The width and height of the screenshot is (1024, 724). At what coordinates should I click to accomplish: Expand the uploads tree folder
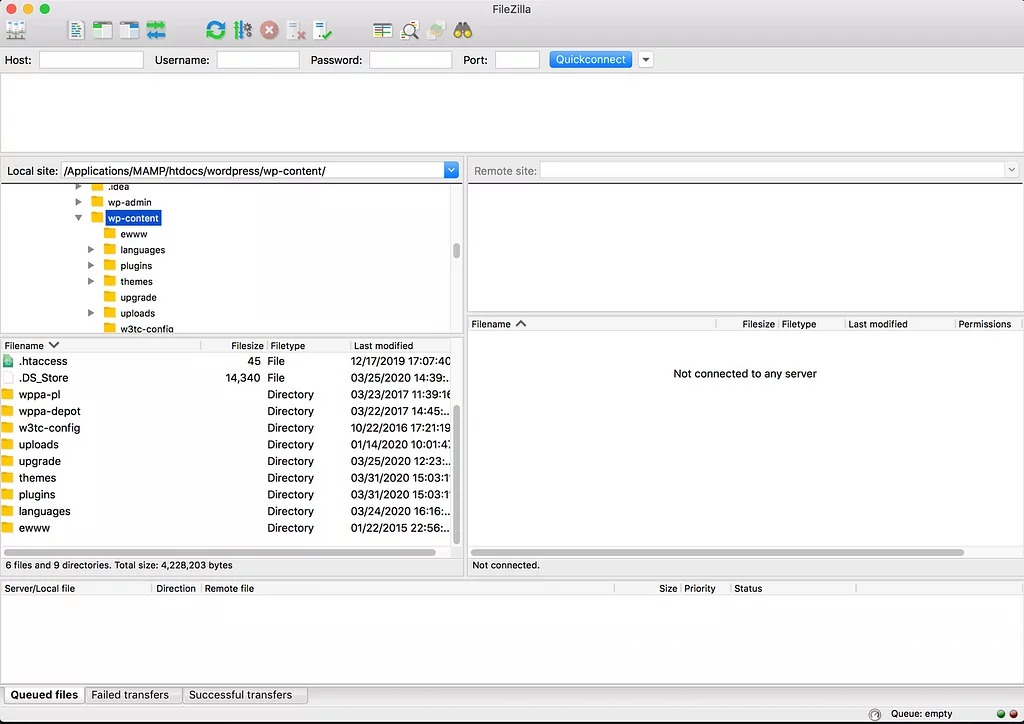click(91, 313)
